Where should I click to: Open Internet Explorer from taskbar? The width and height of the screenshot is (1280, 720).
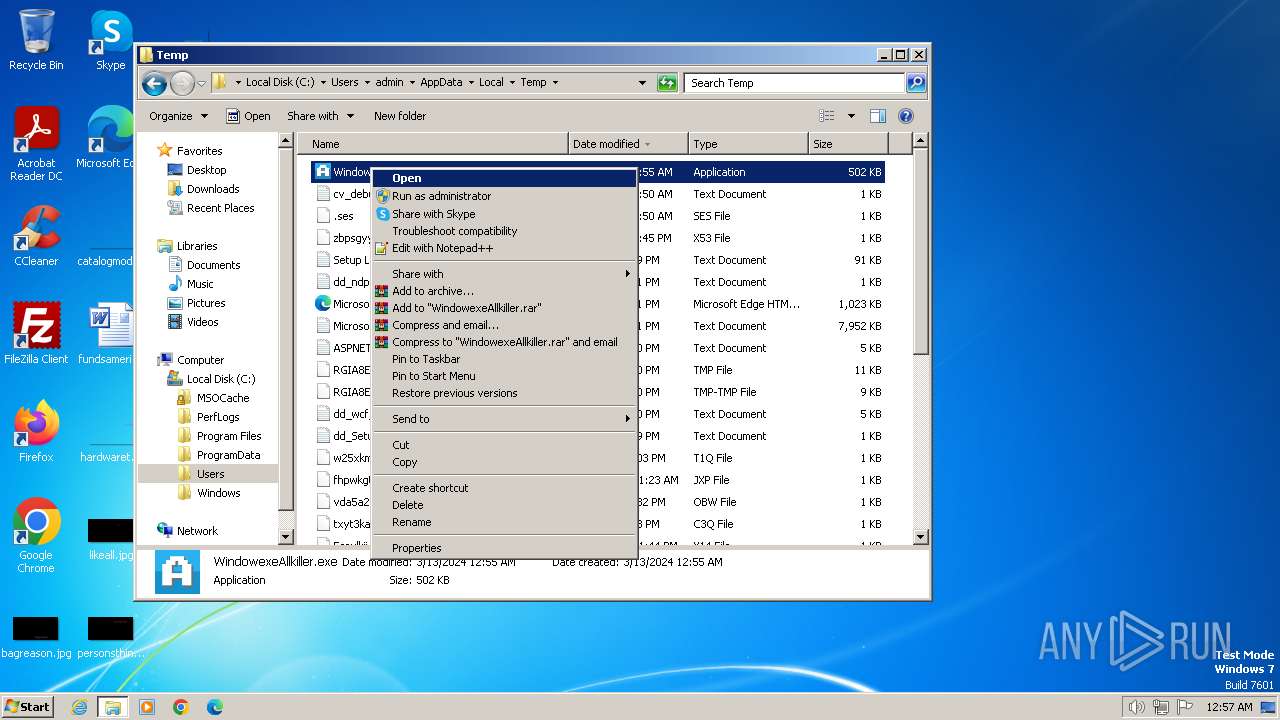tap(79, 707)
